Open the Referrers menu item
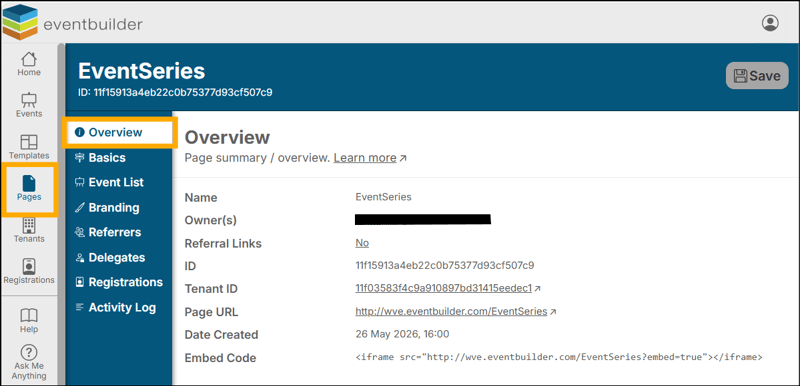This screenshot has height=386, width=800. pos(108,232)
